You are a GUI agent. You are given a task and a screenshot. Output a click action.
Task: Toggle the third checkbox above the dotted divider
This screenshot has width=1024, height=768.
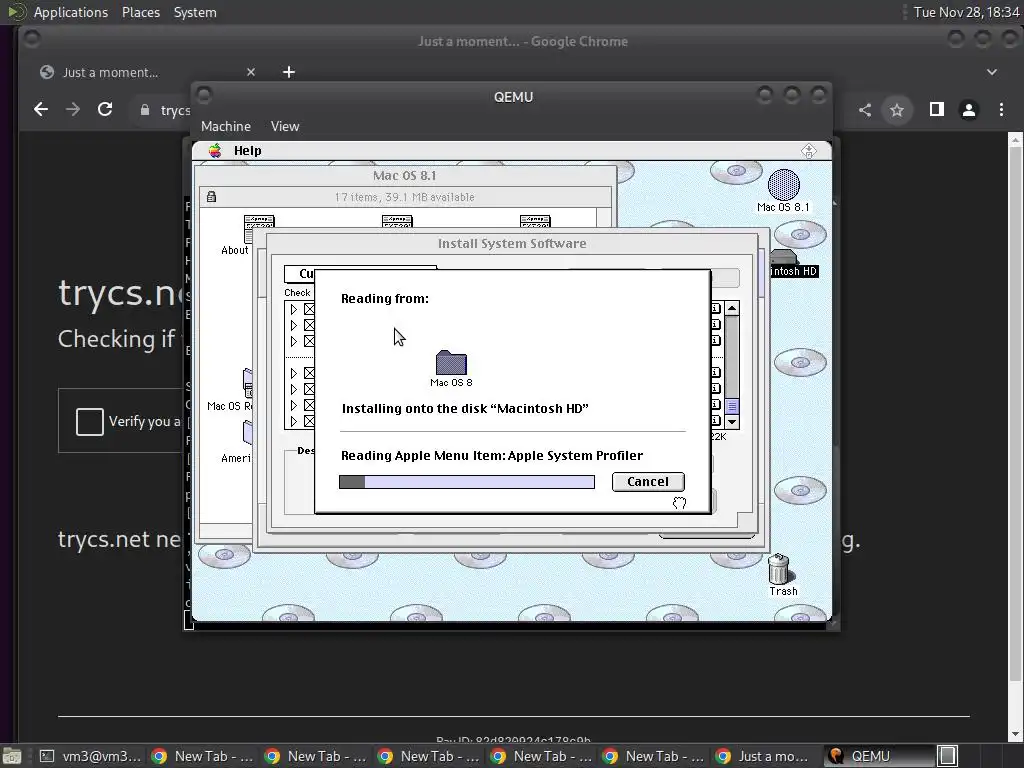point(310,342)
